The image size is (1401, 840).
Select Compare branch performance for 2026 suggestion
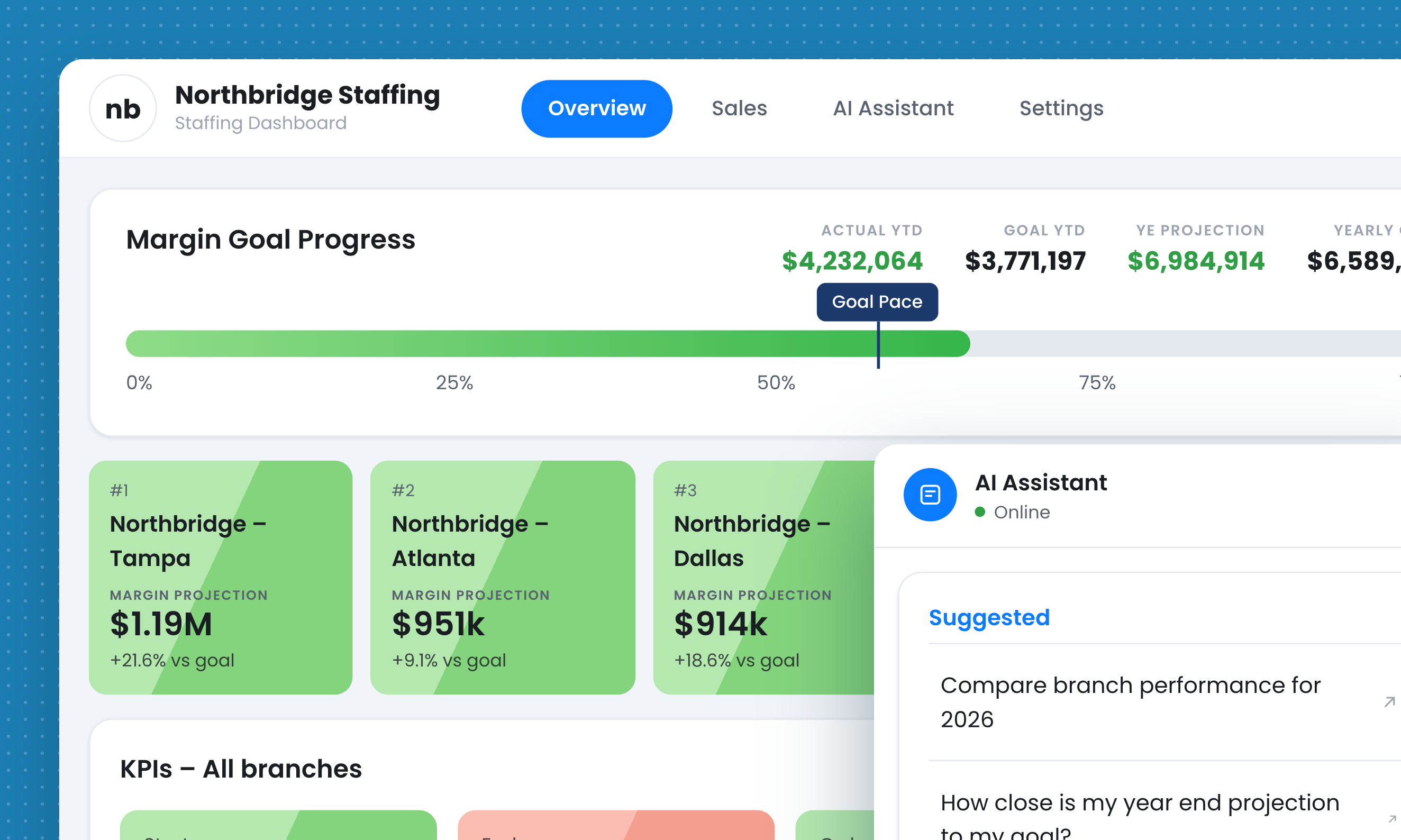[1165, 702]
